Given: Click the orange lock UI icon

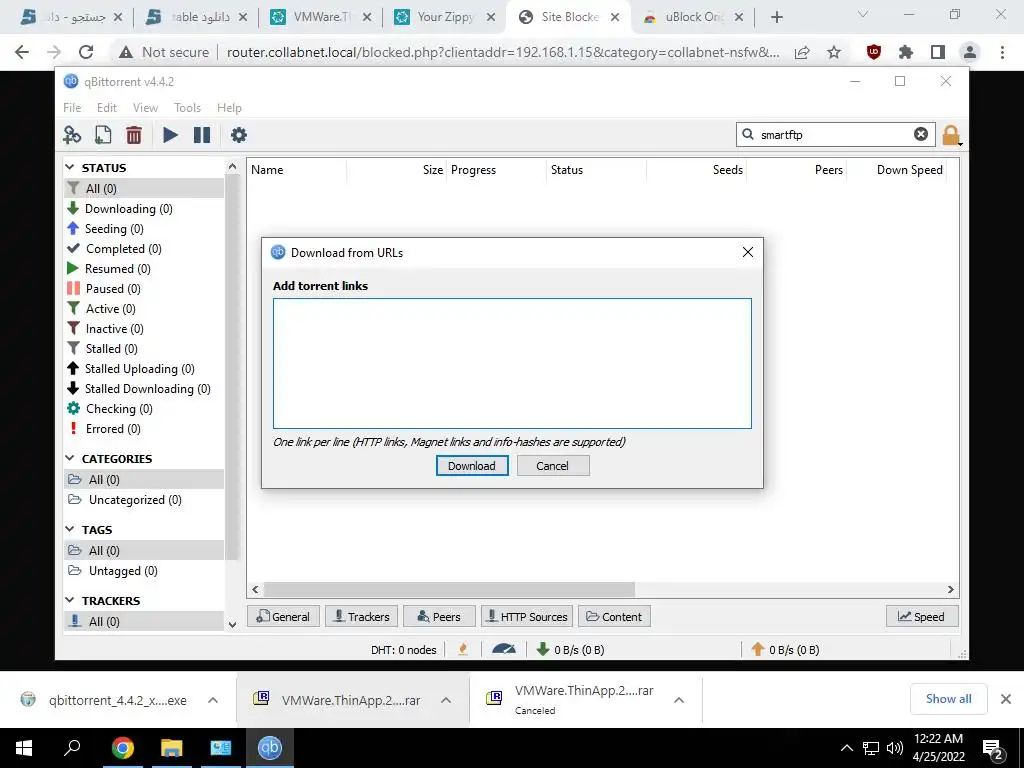Looking at the screenshot, I should (951, 135).
